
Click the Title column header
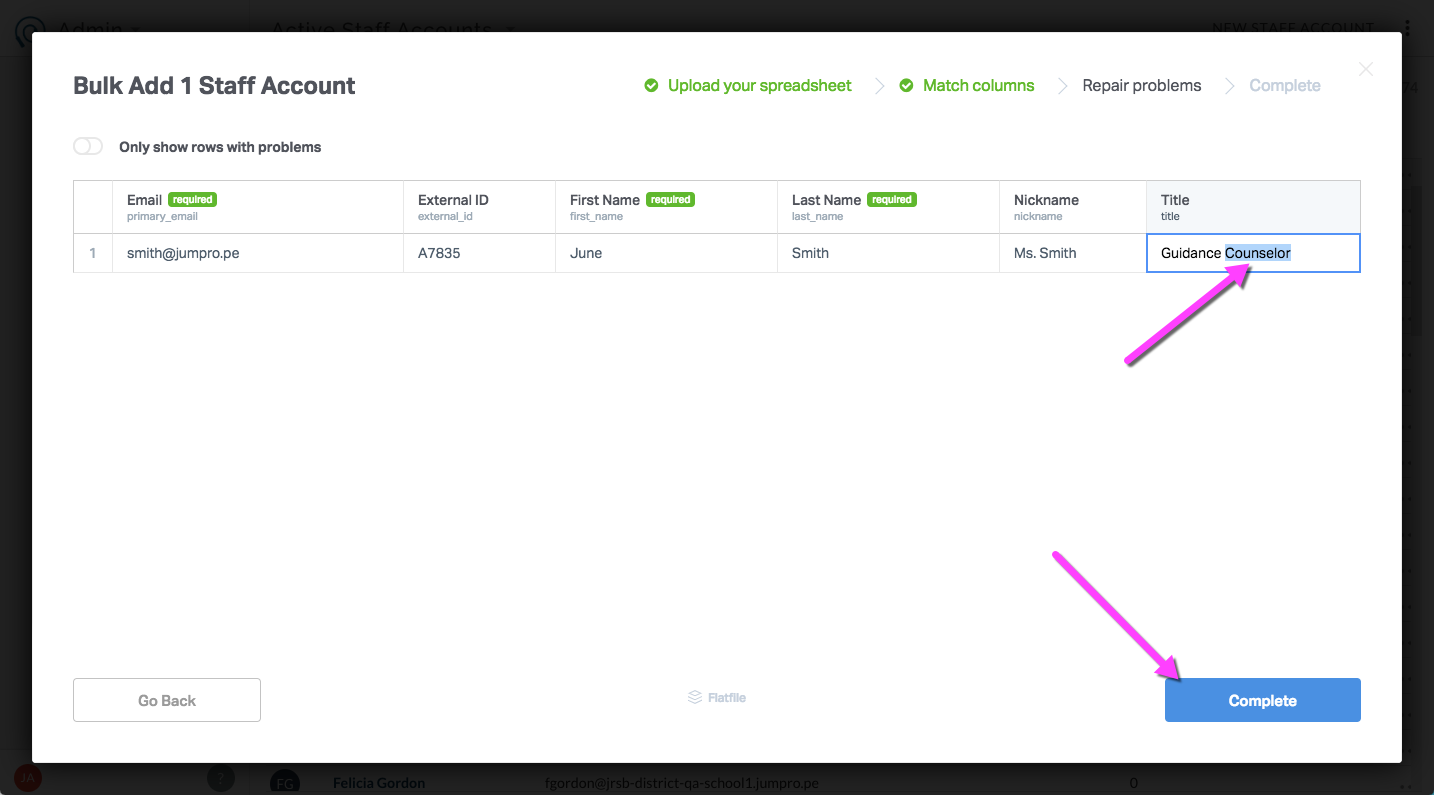click(x=1254, y=207)
